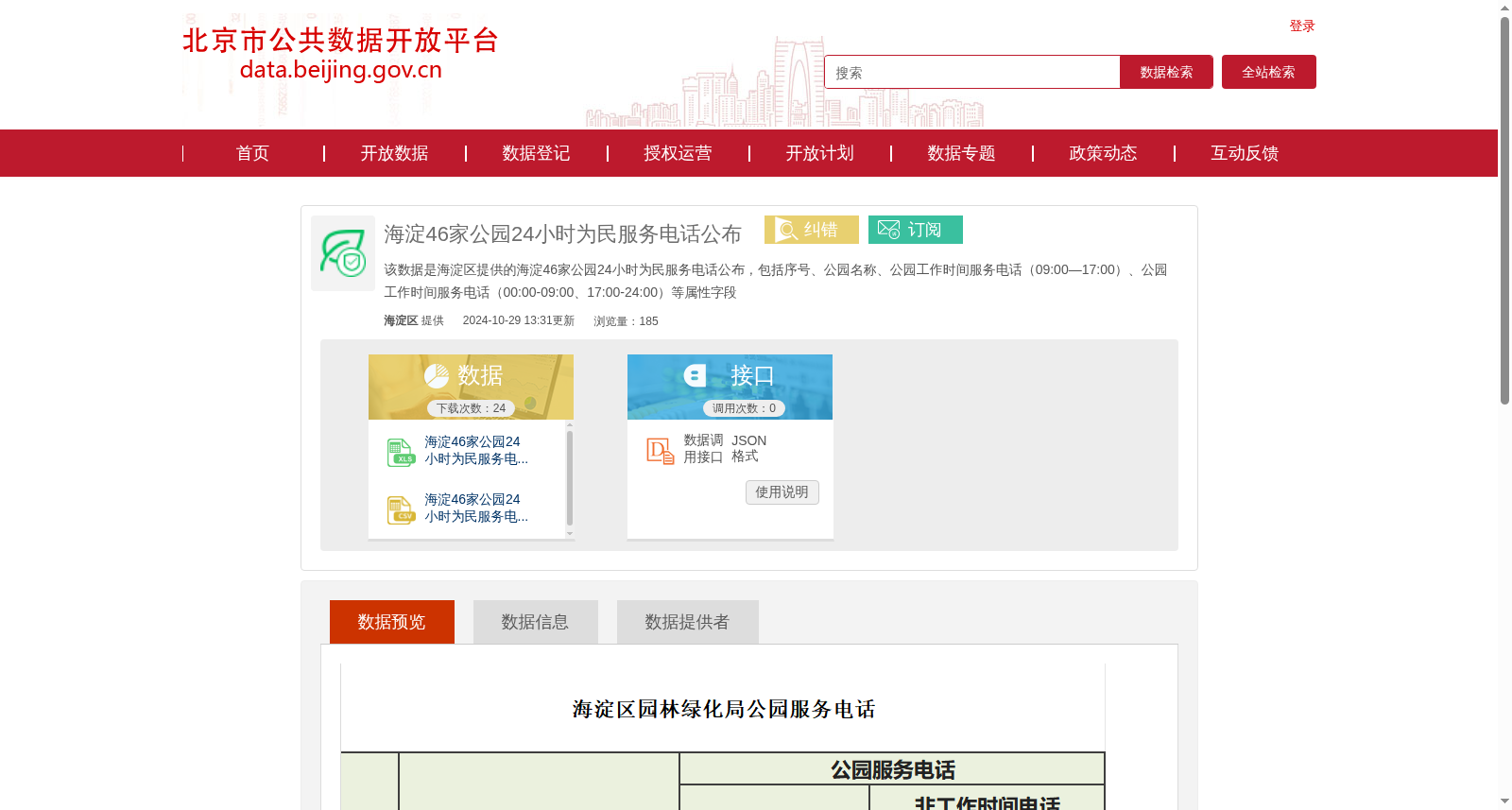Open 政策动态 navigation item
Screen dimensions: 1512x810
coord(1103,153)
